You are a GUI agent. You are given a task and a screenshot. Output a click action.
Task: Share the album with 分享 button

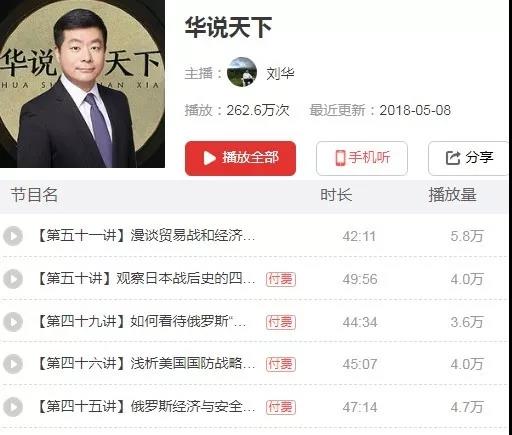[x=468, y=158]
